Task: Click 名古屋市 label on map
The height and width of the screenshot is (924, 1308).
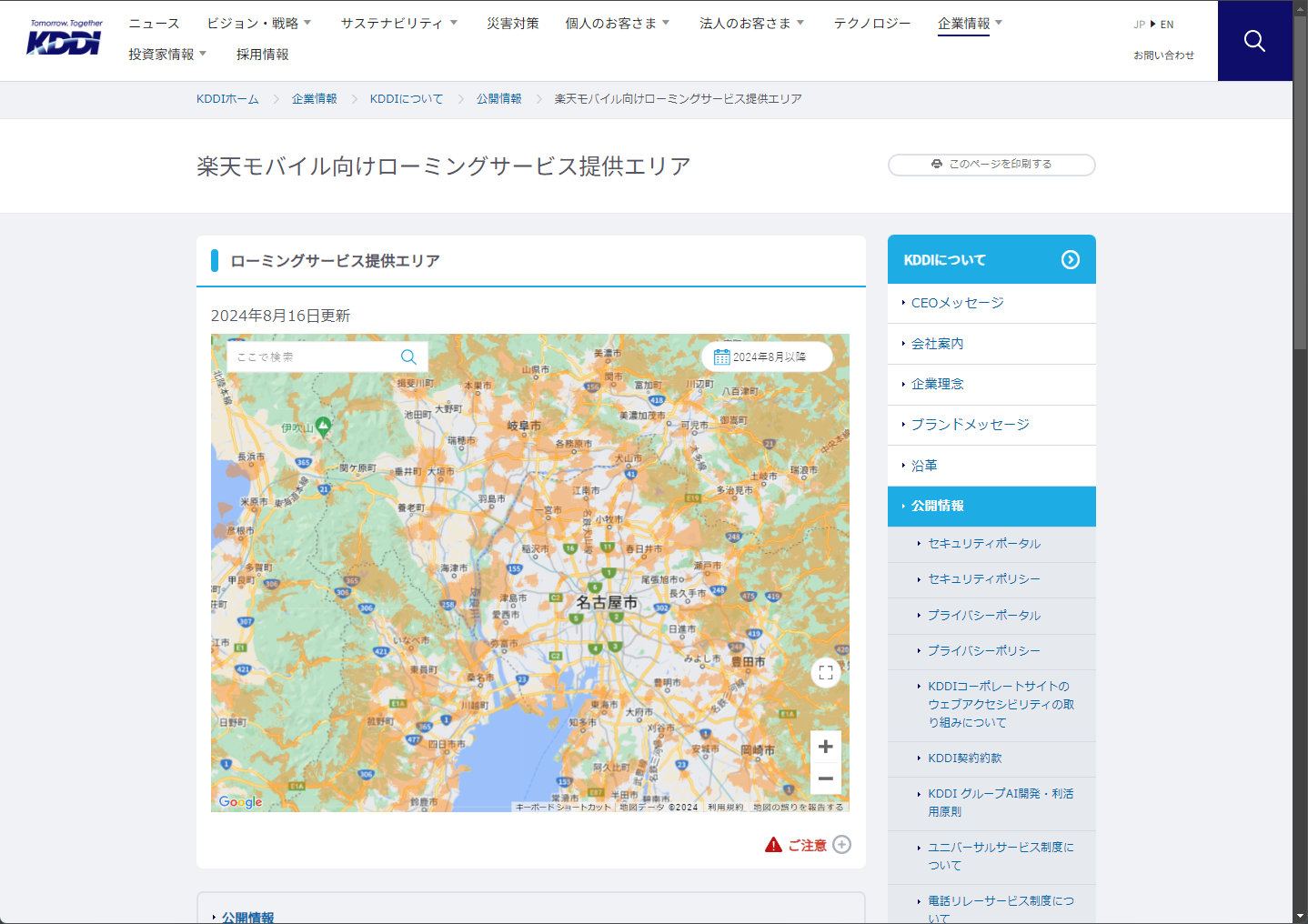Action: pos(607,602)
